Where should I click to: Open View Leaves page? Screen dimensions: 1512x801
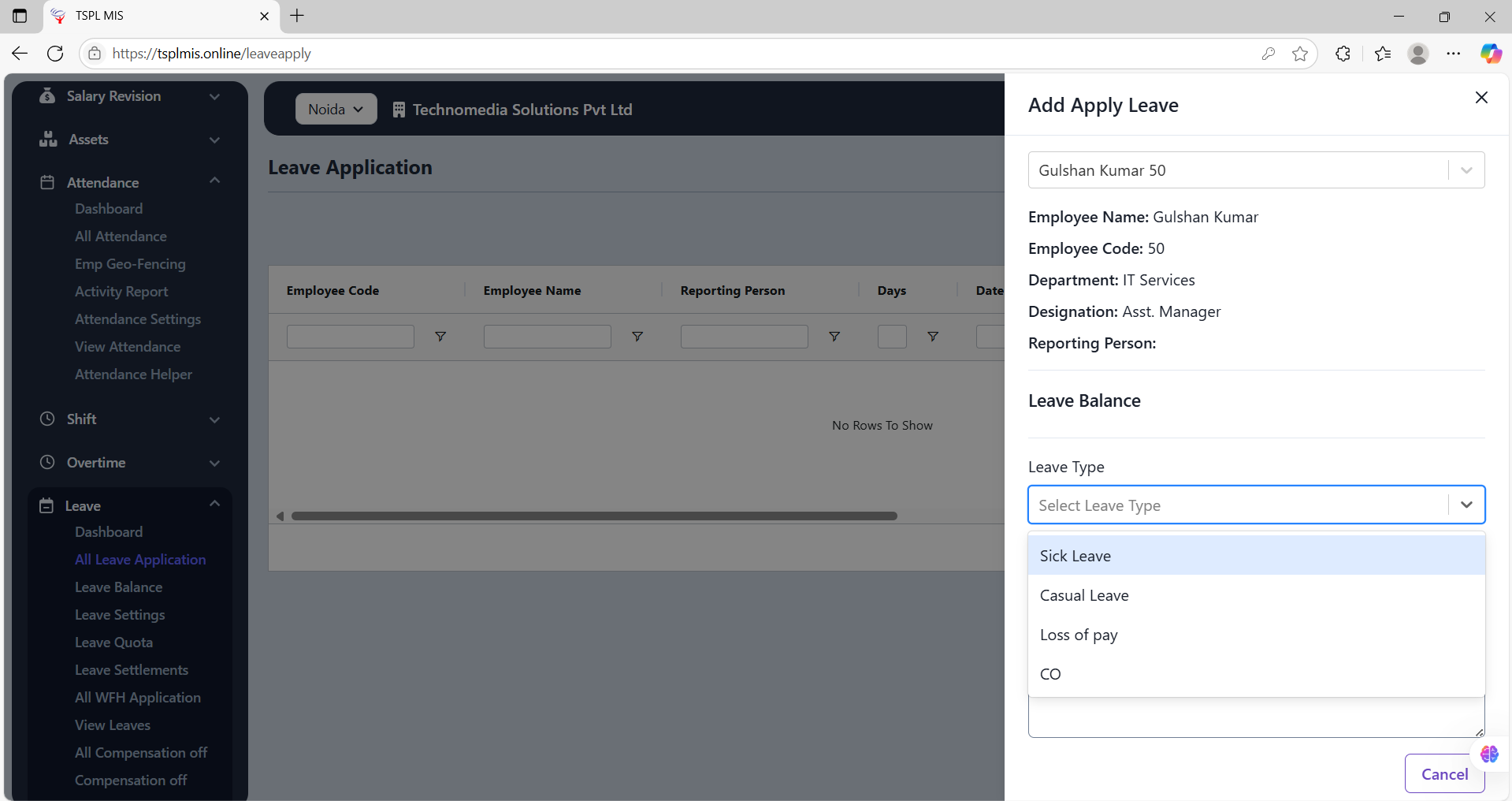[x=113, y=725]
